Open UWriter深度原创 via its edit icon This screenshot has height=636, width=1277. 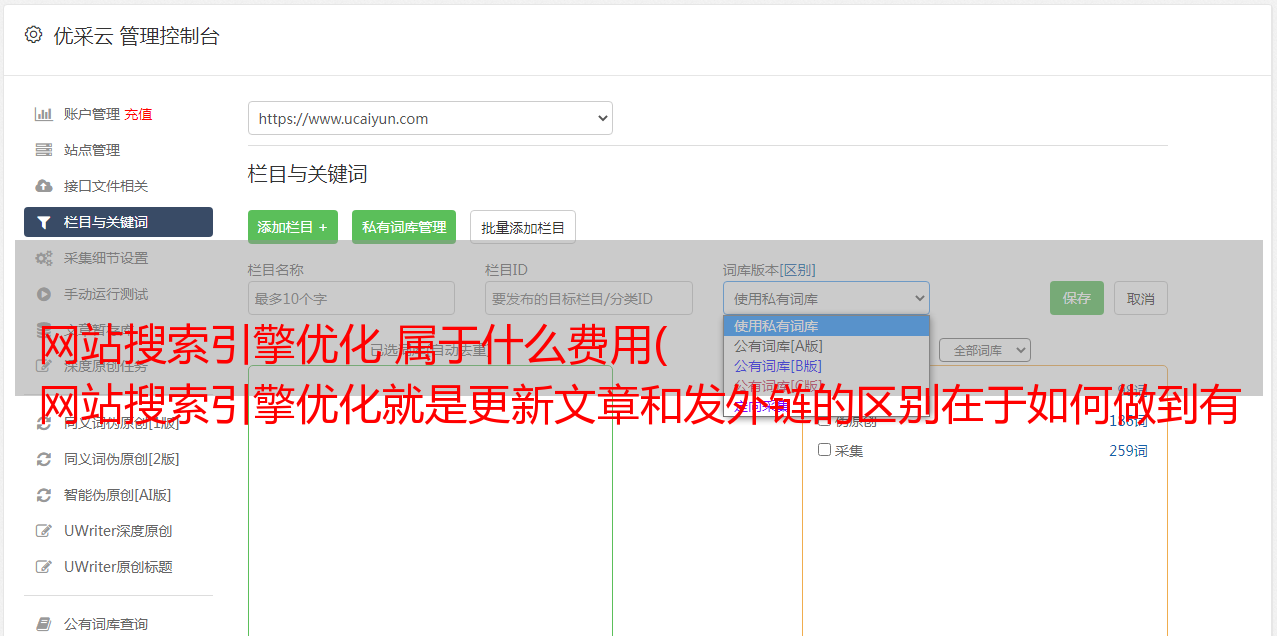pyautogui.click(x=44, y=531)
